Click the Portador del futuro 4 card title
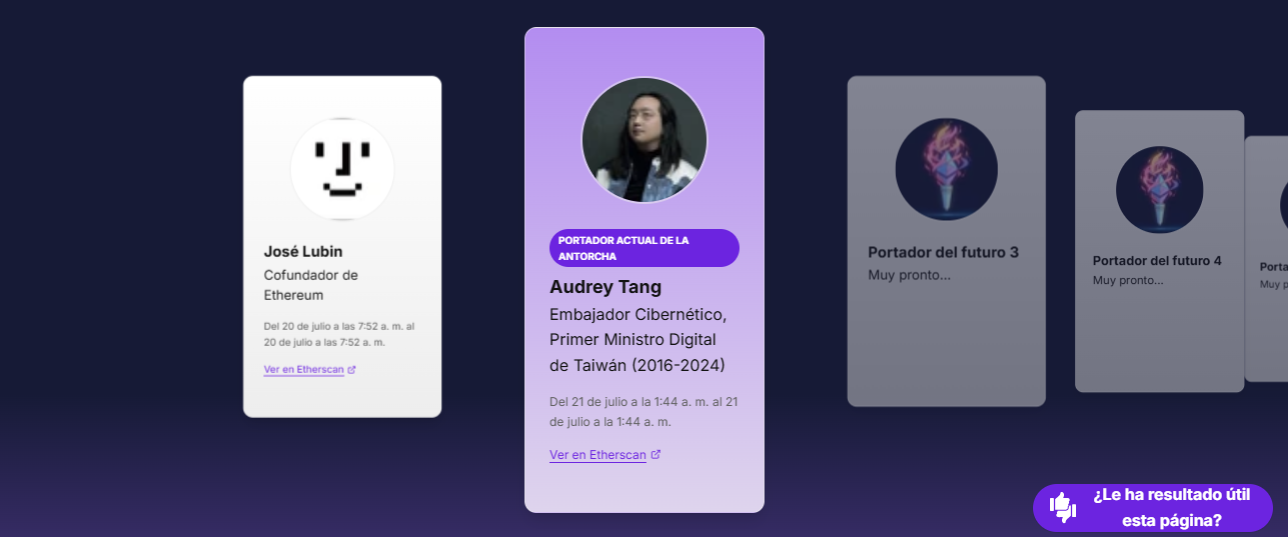The height and width of the screenshot is (537, 1288). coord(1157,261)
